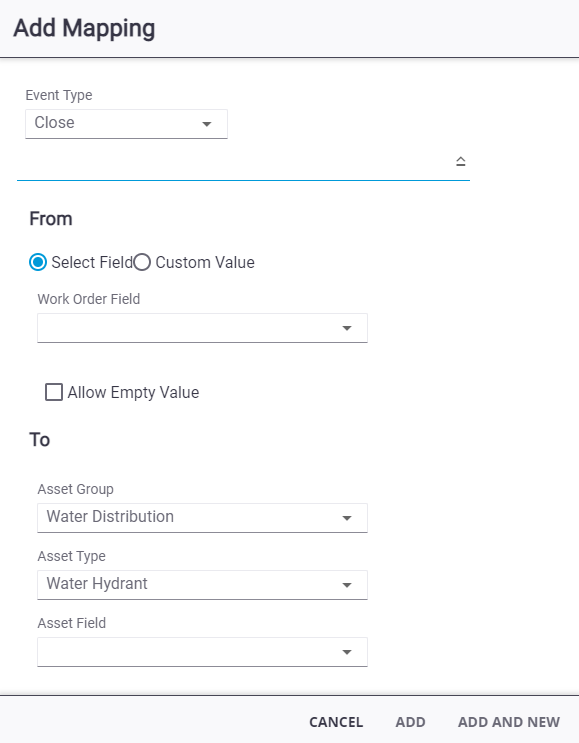Cancel the Add Mapping dialog
Screen dimensions: 579x743
pos(336,722)
